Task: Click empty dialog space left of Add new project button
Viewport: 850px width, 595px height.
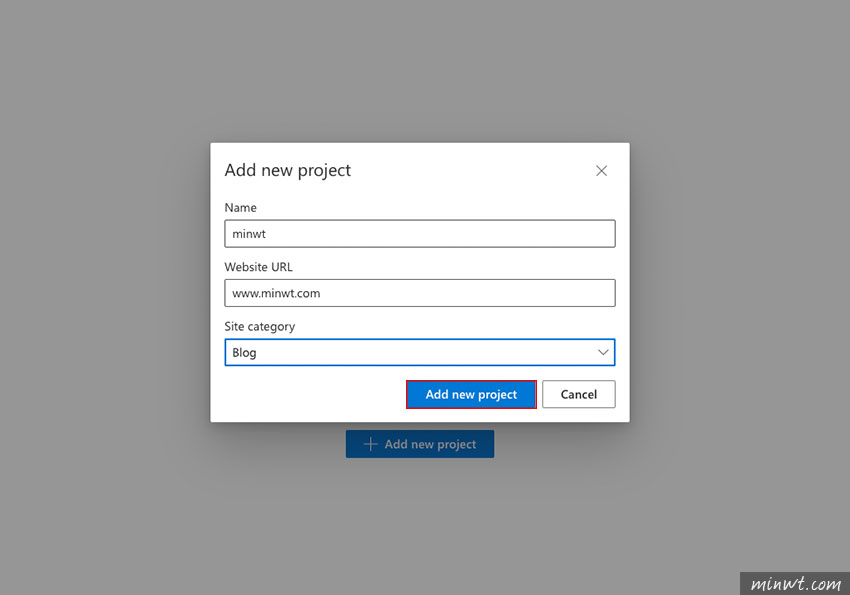Action: coord(314,394)
